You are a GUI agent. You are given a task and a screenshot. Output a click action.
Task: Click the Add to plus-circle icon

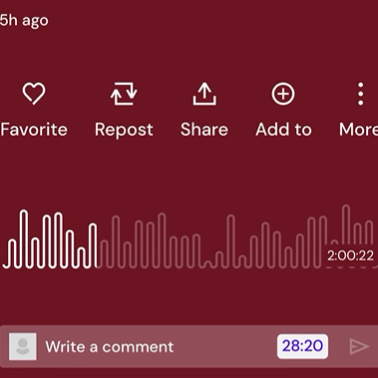coord(283,94)
